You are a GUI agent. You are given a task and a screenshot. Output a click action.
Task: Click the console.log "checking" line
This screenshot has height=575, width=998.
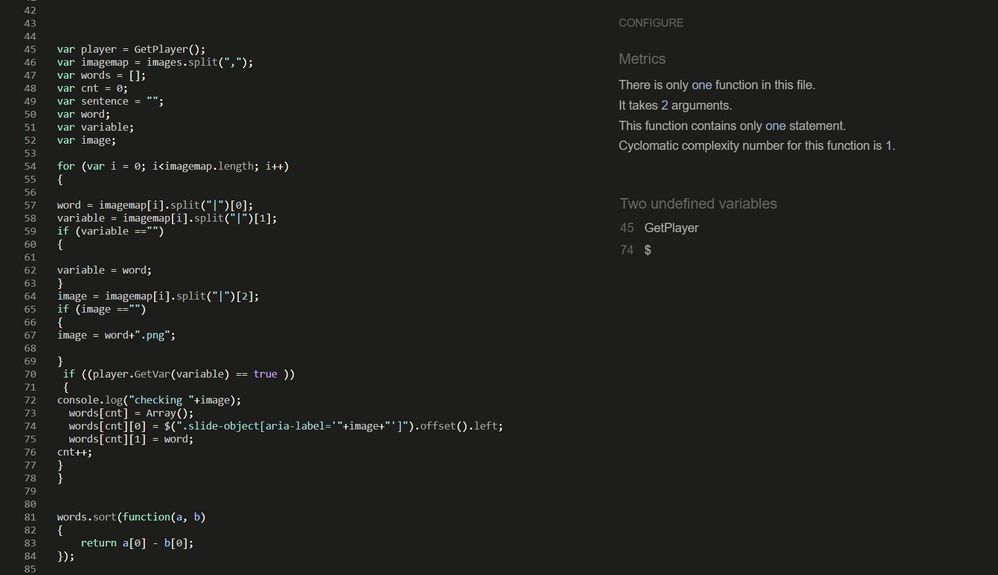pyautogui.click(x=149, y=400)
